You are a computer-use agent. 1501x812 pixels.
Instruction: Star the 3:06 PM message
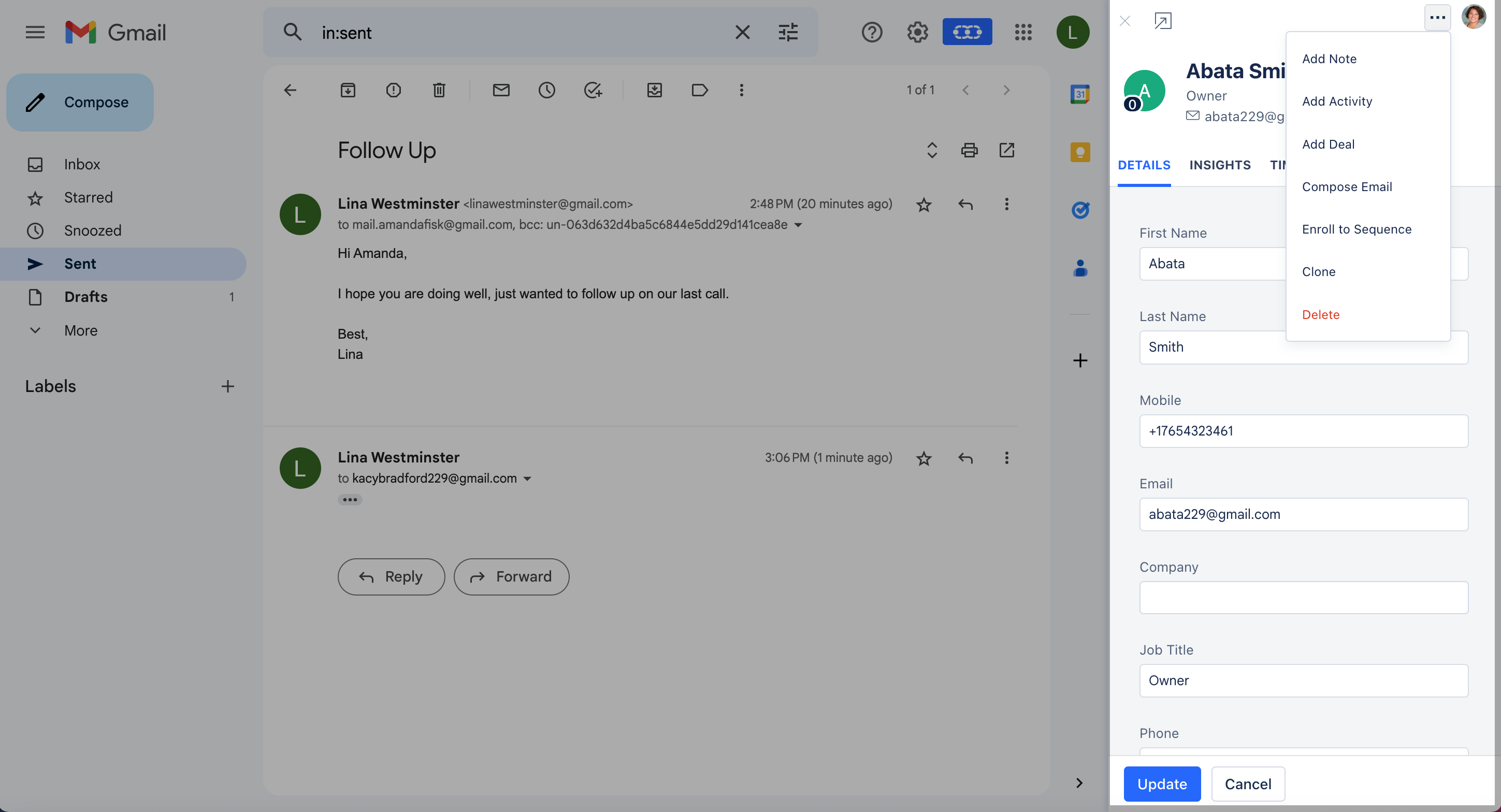[923, 458]
